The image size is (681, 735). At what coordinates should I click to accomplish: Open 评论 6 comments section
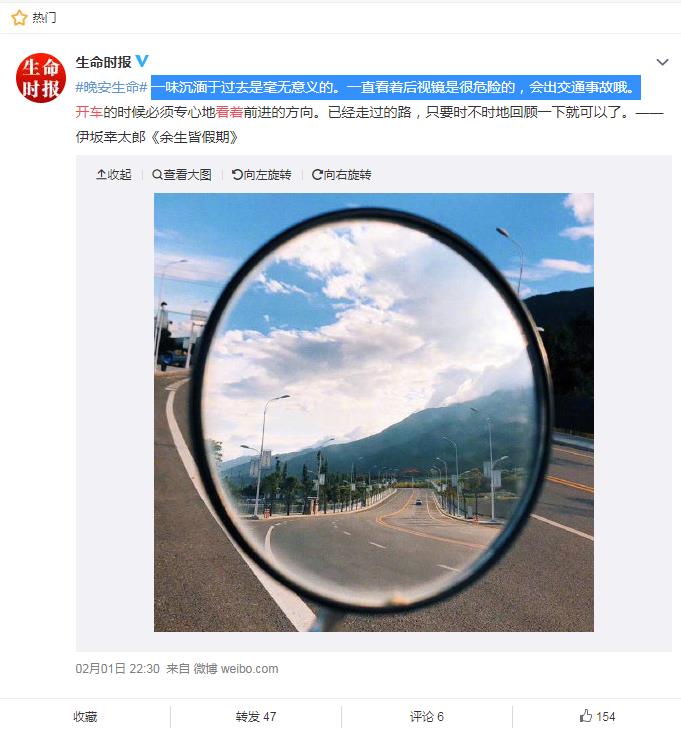pos(427,717)
